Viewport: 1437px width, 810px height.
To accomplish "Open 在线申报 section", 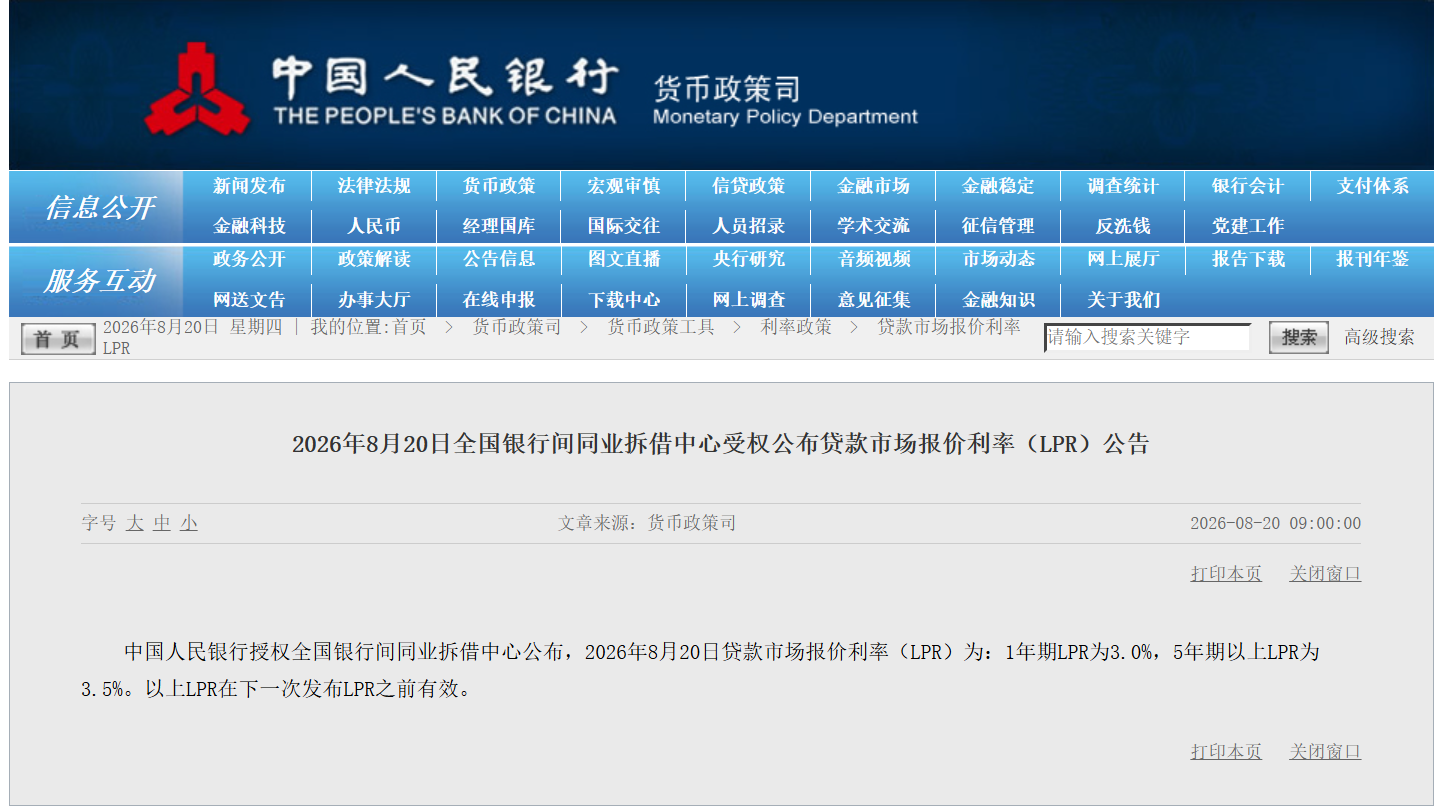I will [x=499, y=299].
